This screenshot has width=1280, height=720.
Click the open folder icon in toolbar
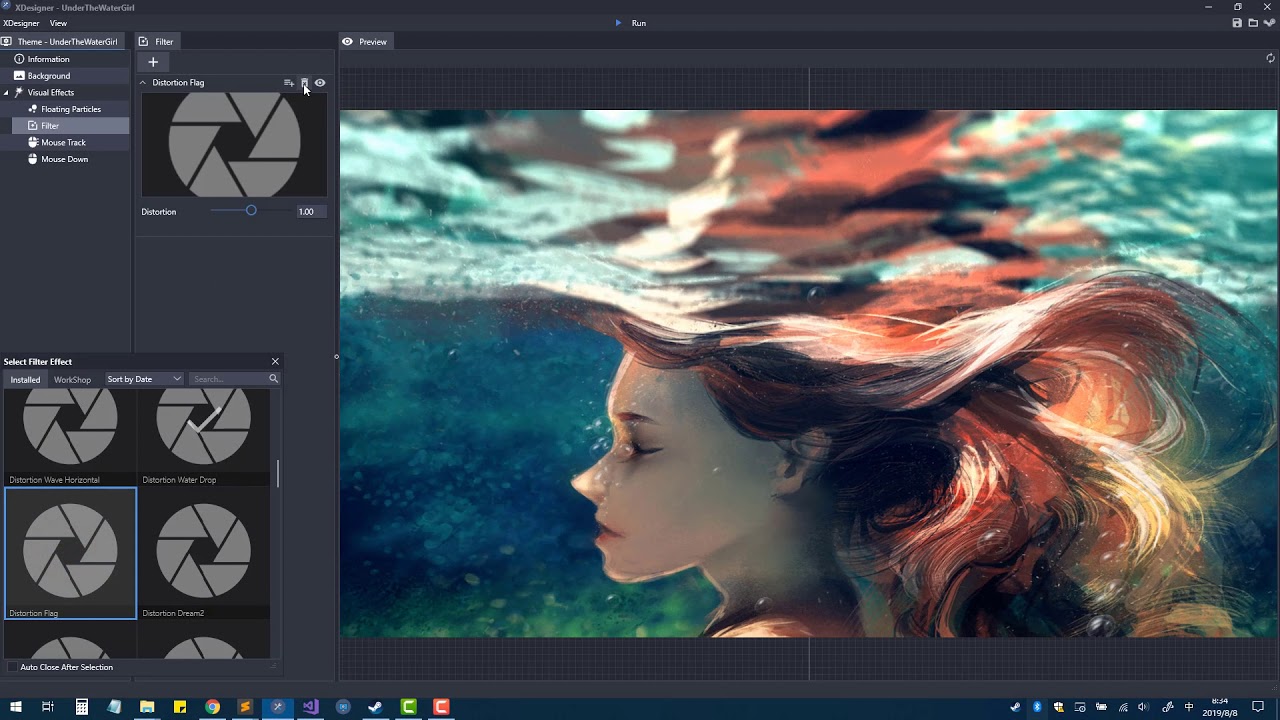tap(1253, 23)
